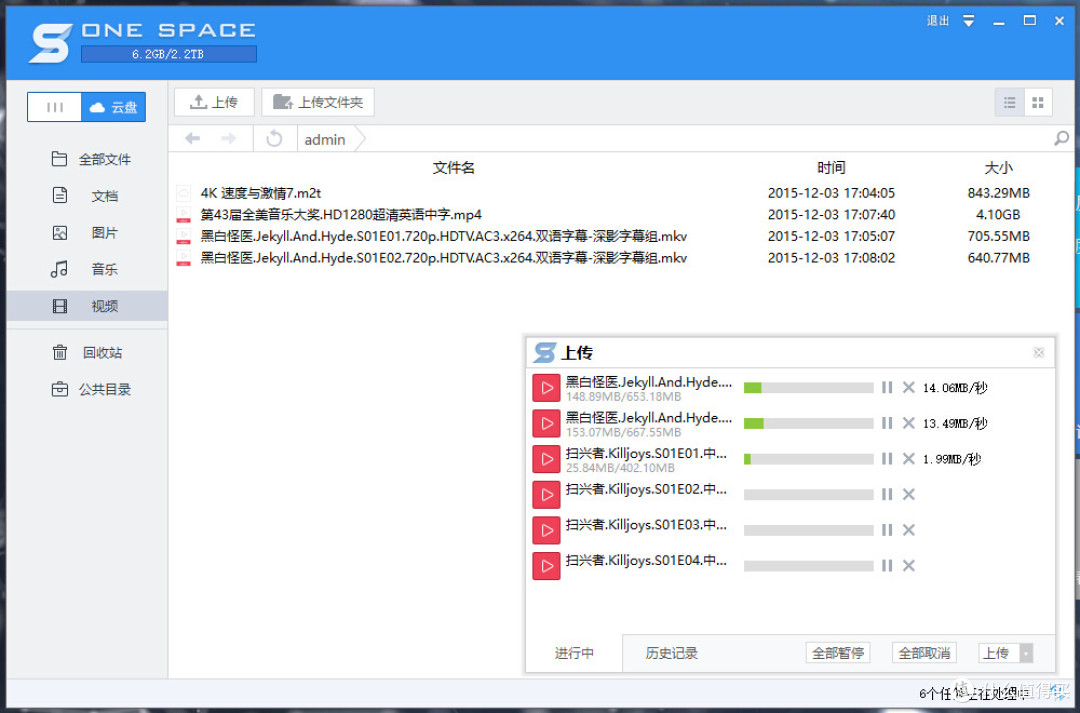1080x713 pixels.
Task: Go back with the left arrow
Action: pos(192,138)
